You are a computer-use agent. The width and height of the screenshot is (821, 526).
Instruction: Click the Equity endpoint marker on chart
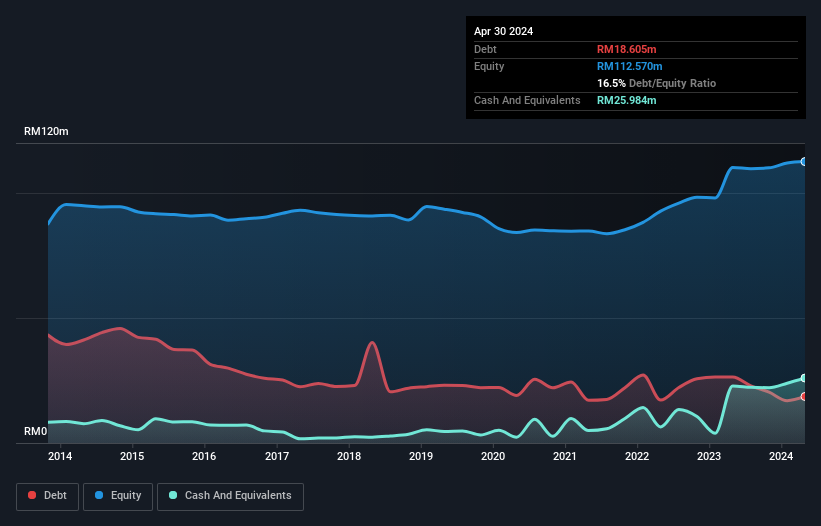pyautogui.click(x=804, y=162)
